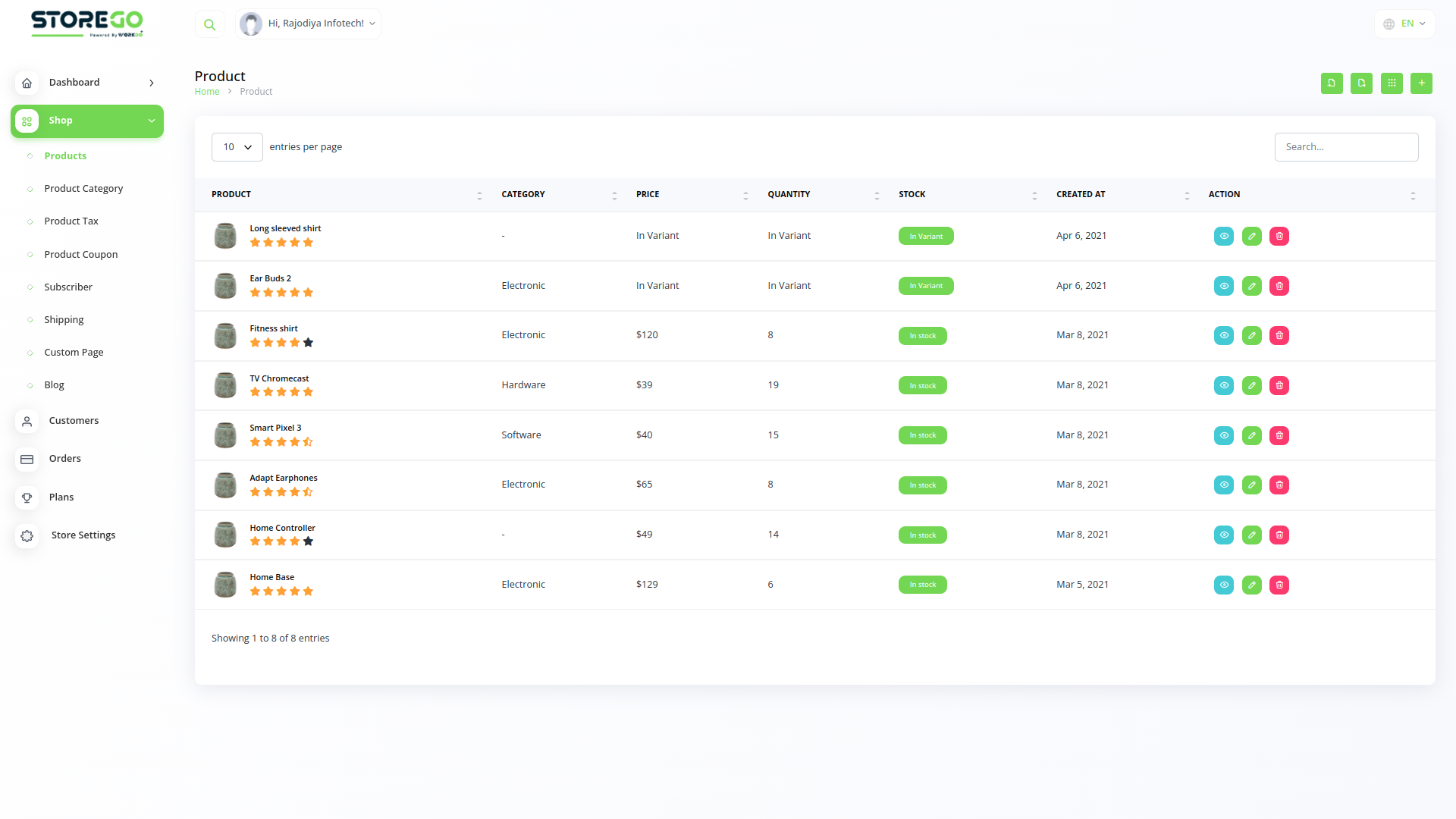
Task: Click the view icon for Fitness shirt
Action: click(x=1224, y=335)
